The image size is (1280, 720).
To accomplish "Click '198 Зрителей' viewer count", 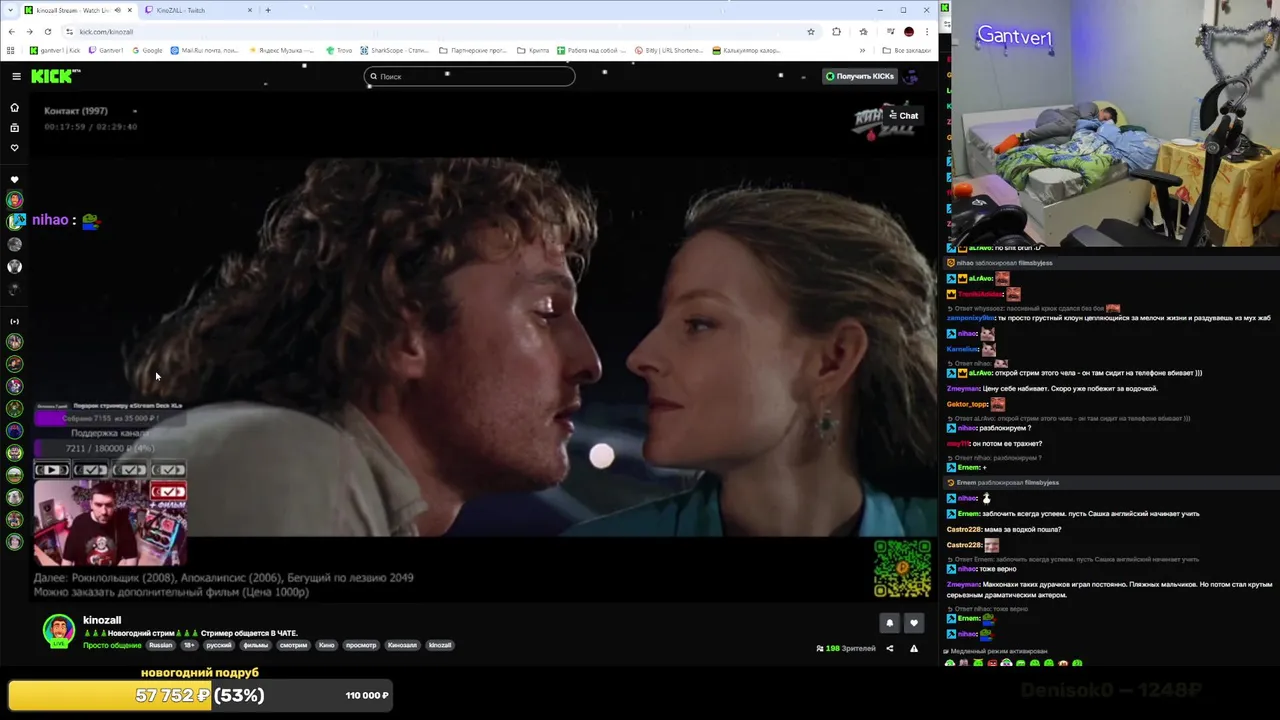I will (x=846, y=648).
